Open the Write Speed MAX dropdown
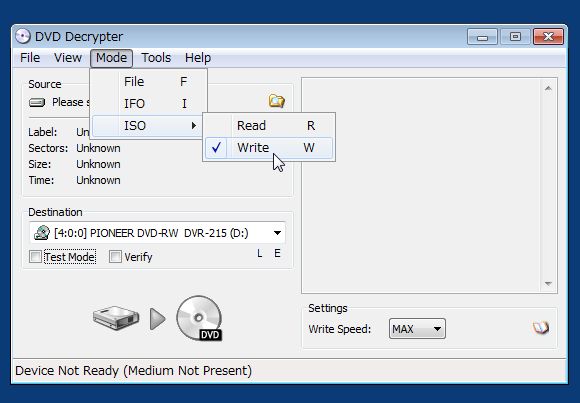Image resolution: width=580 pixels, height=403 pixels. coord(417,329)
